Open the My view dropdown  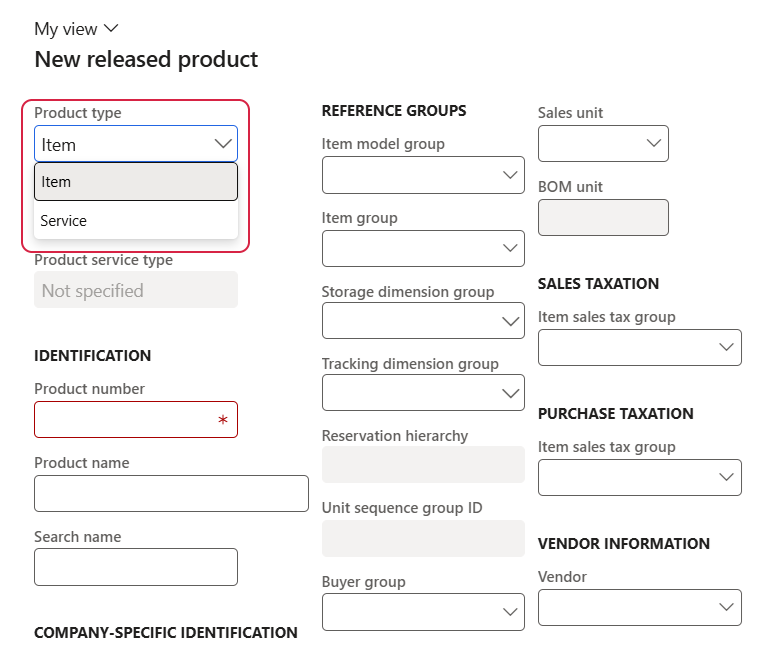(x=76, y=29)
